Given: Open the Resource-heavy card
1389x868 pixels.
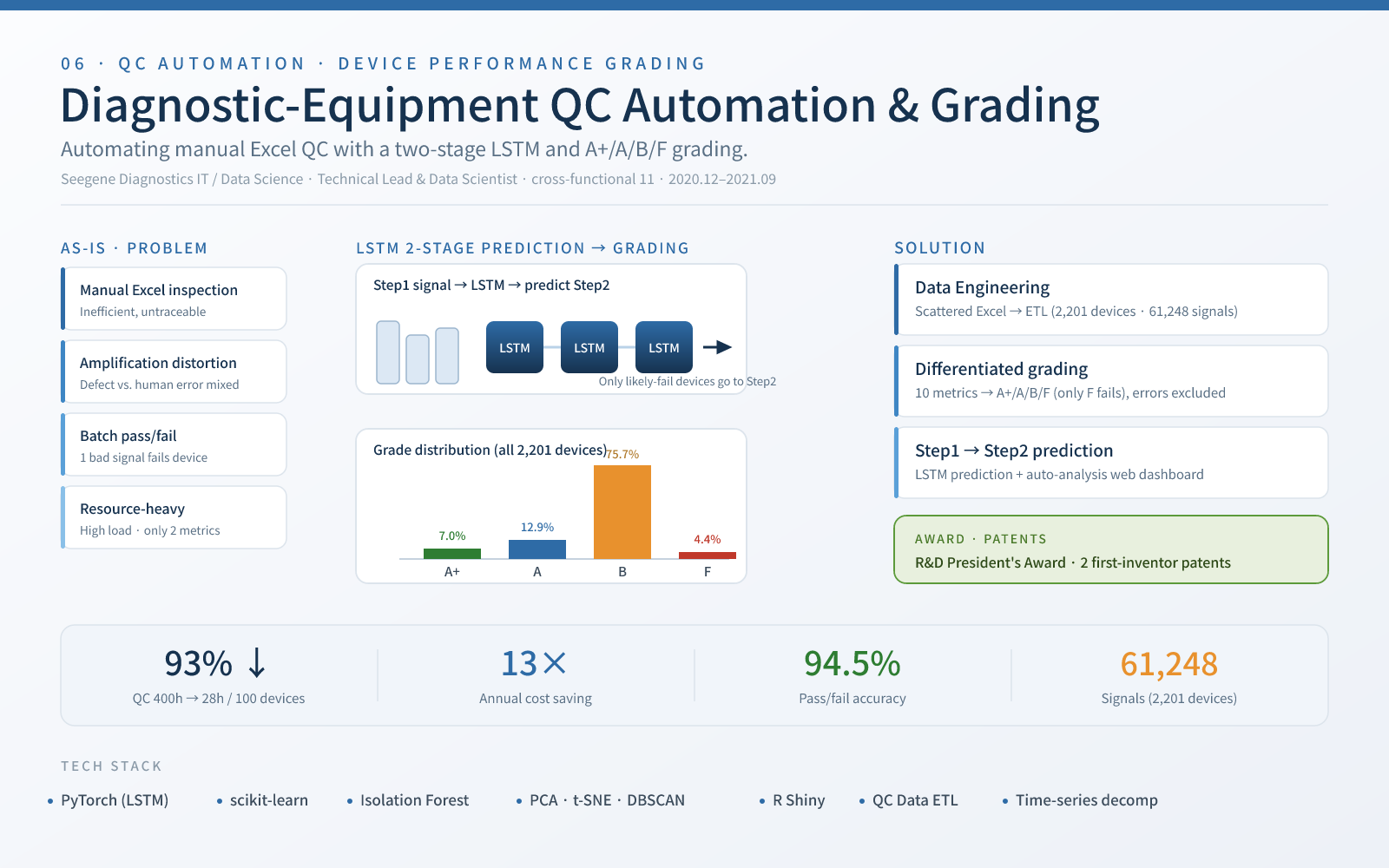Looking at the screenshot, I should click(174, 517).
